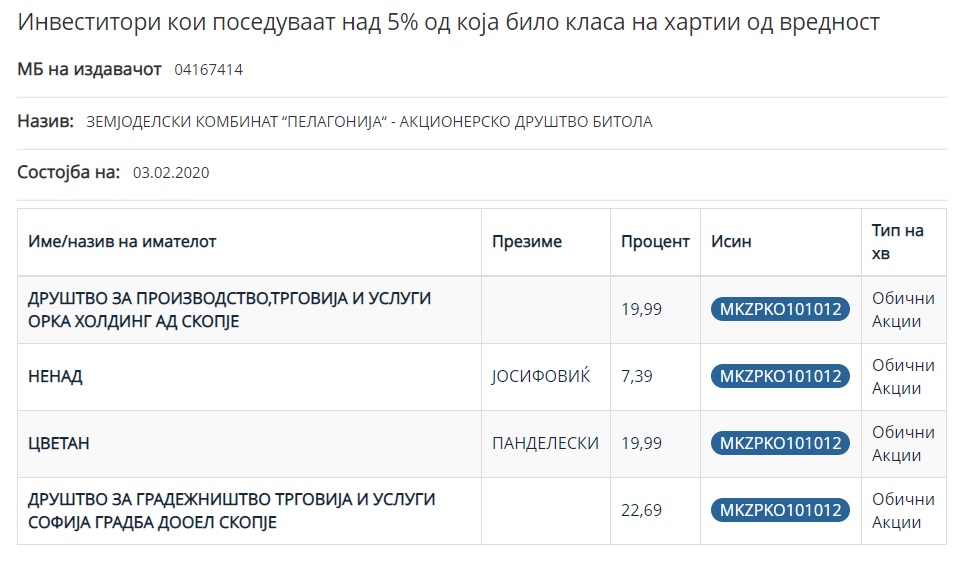This screenshot has height=567, width=958.
Task: Select the ОРКА ХОЛДИНГ АД СКОПЈЕ holder name
Action: pyautogui.click(x=230, y=309)
